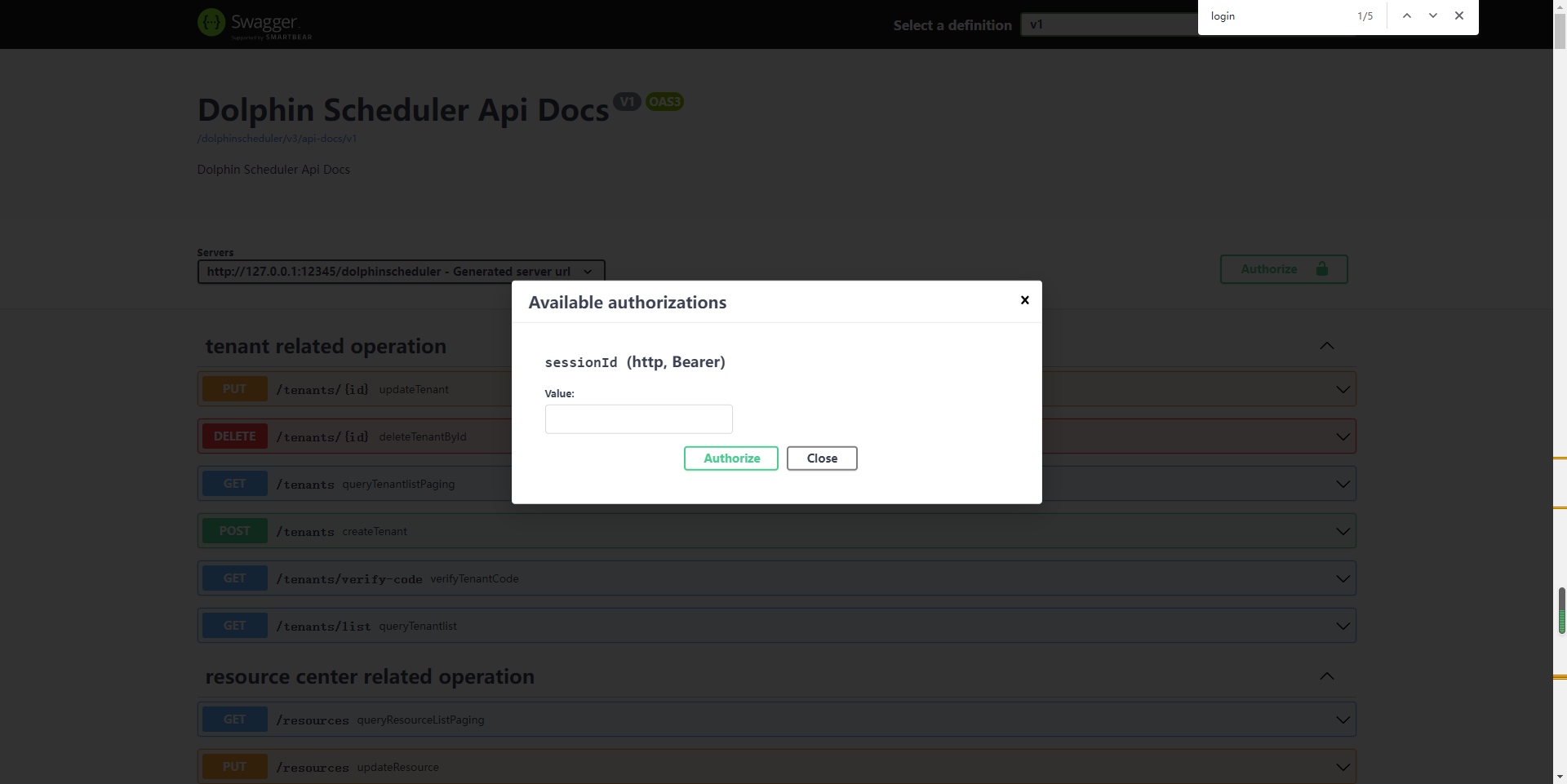Viewport: 1567px width, 784px height.
Task: Click the V1 version badge
Action: click(x=627, y=102)
